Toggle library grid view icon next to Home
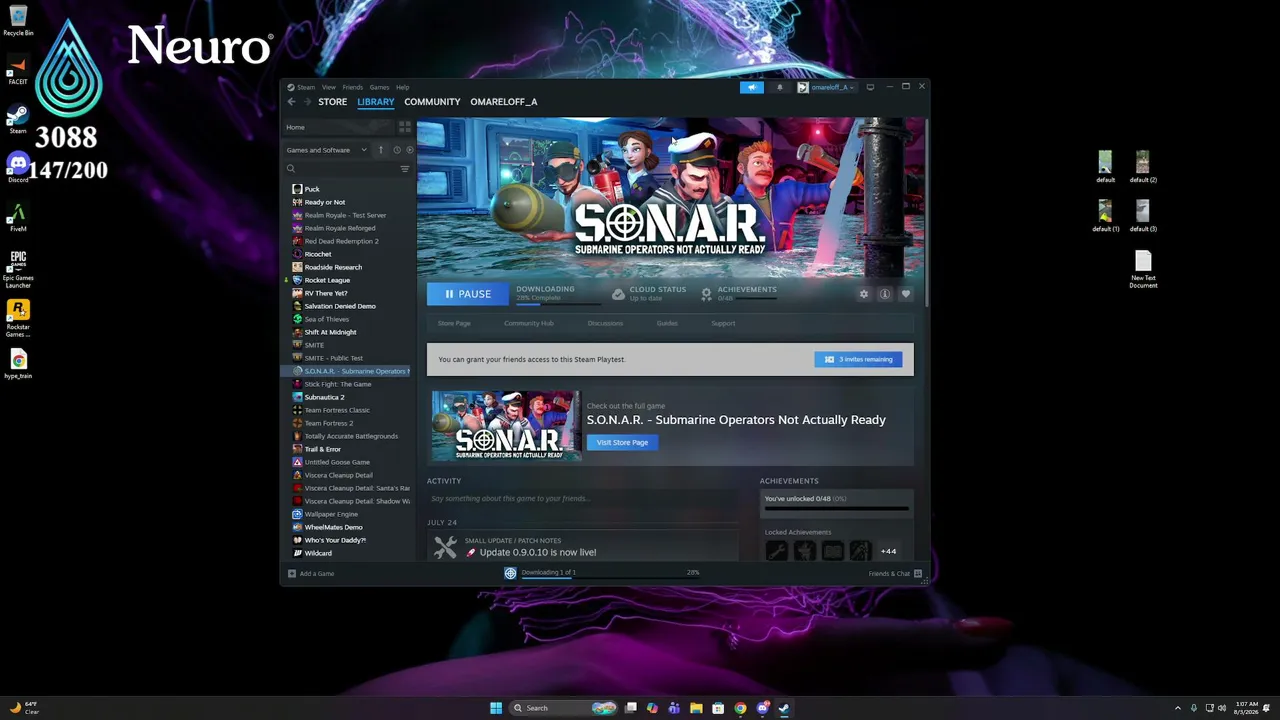 tap(405, 127)
